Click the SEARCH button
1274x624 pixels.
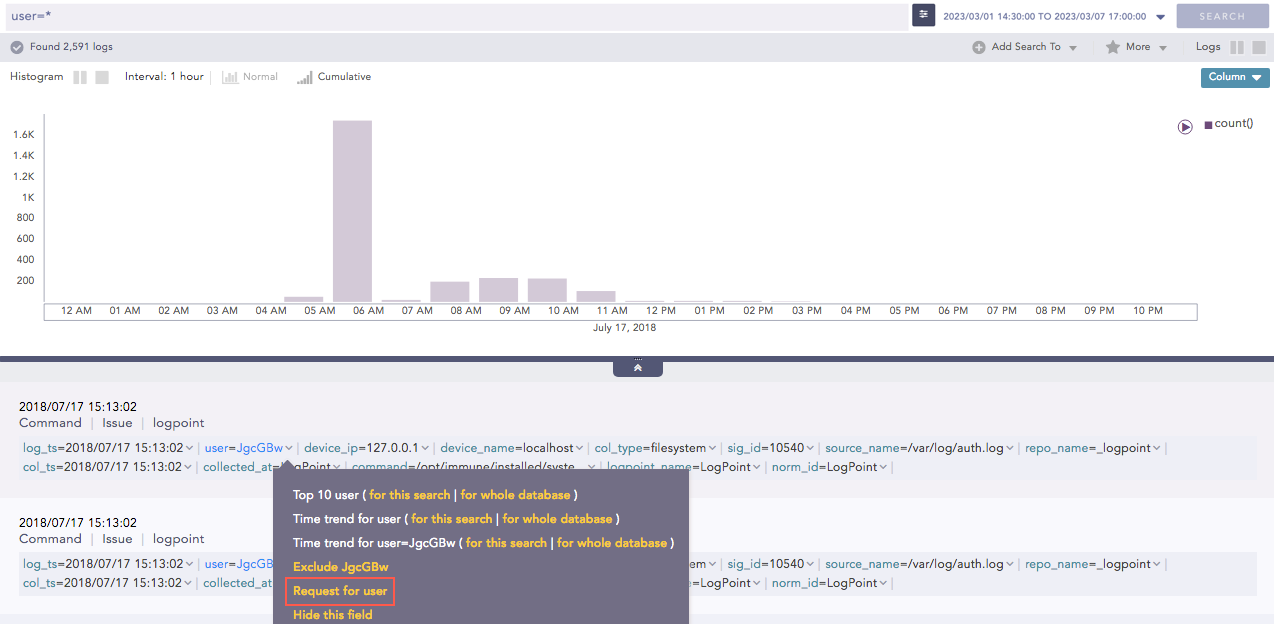[x=1222, y=15]
